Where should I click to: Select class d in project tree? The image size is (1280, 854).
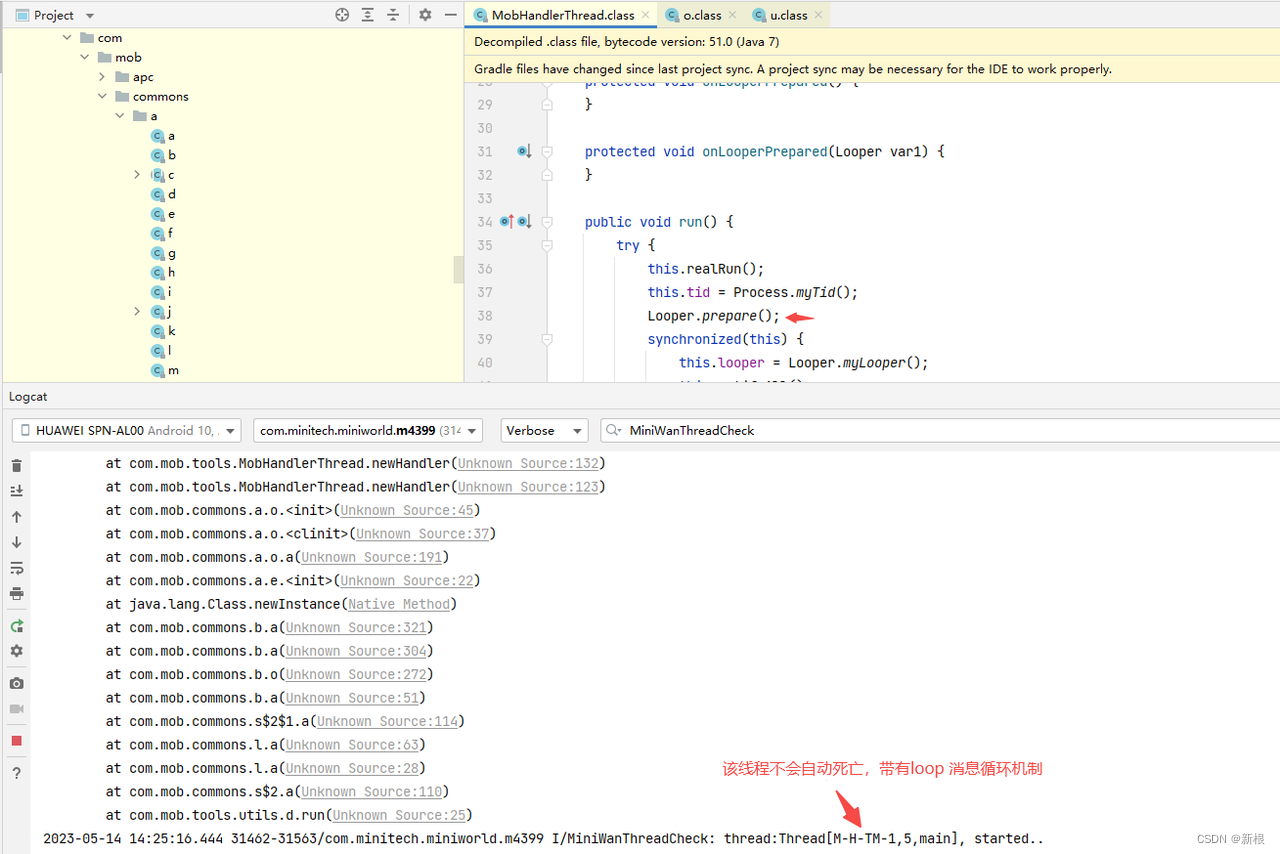pos(163,194)
